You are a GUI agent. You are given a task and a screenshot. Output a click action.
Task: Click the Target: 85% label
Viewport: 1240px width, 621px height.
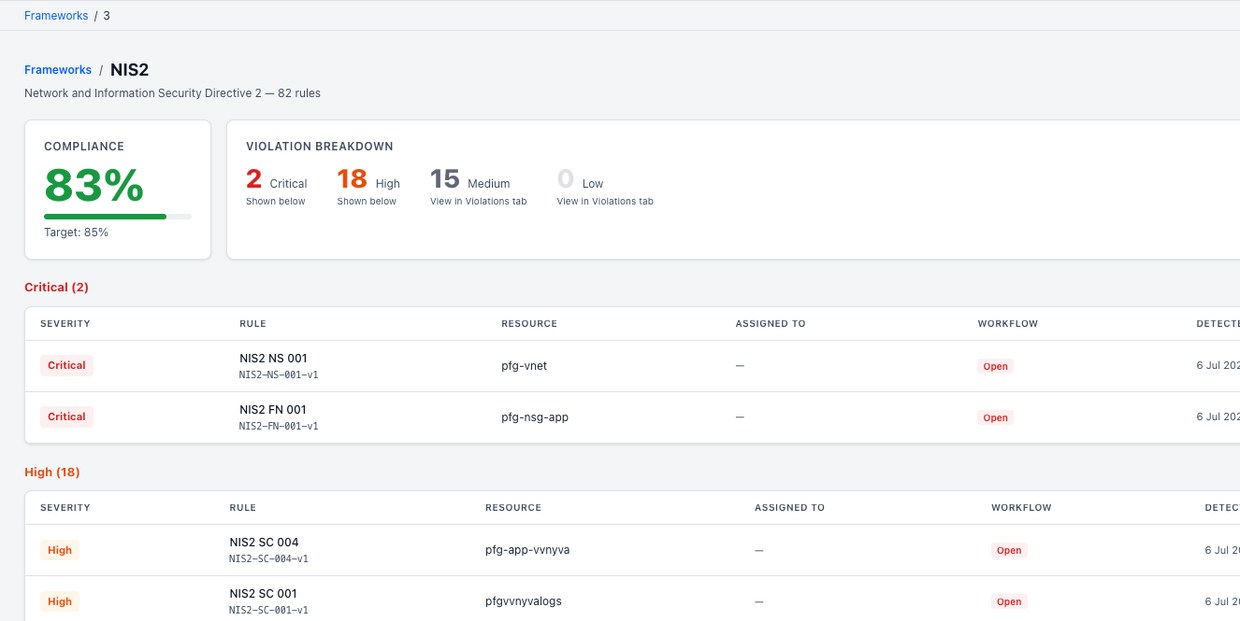(x=76, y=232)
